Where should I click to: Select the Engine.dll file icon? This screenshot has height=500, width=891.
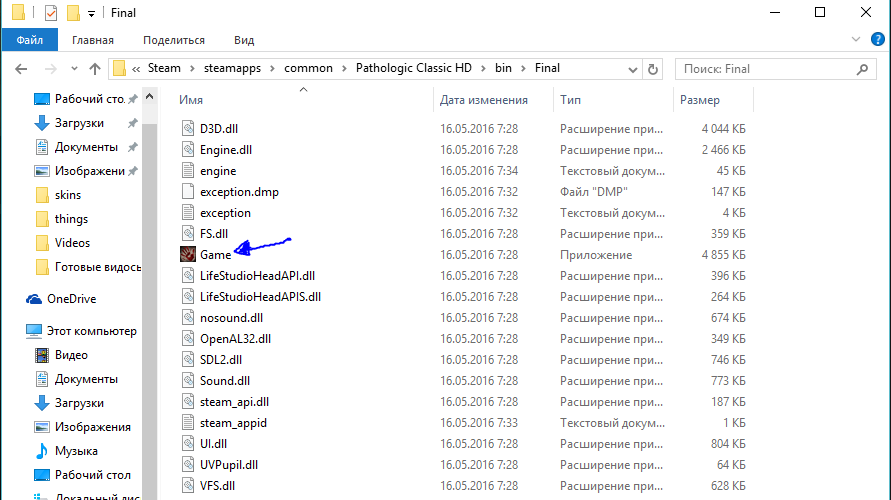pyautogui.click(x=188, y=149)
